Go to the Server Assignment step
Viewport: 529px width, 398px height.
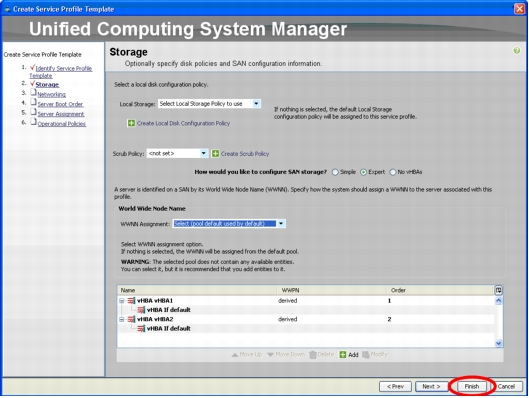tap(61, 114)
